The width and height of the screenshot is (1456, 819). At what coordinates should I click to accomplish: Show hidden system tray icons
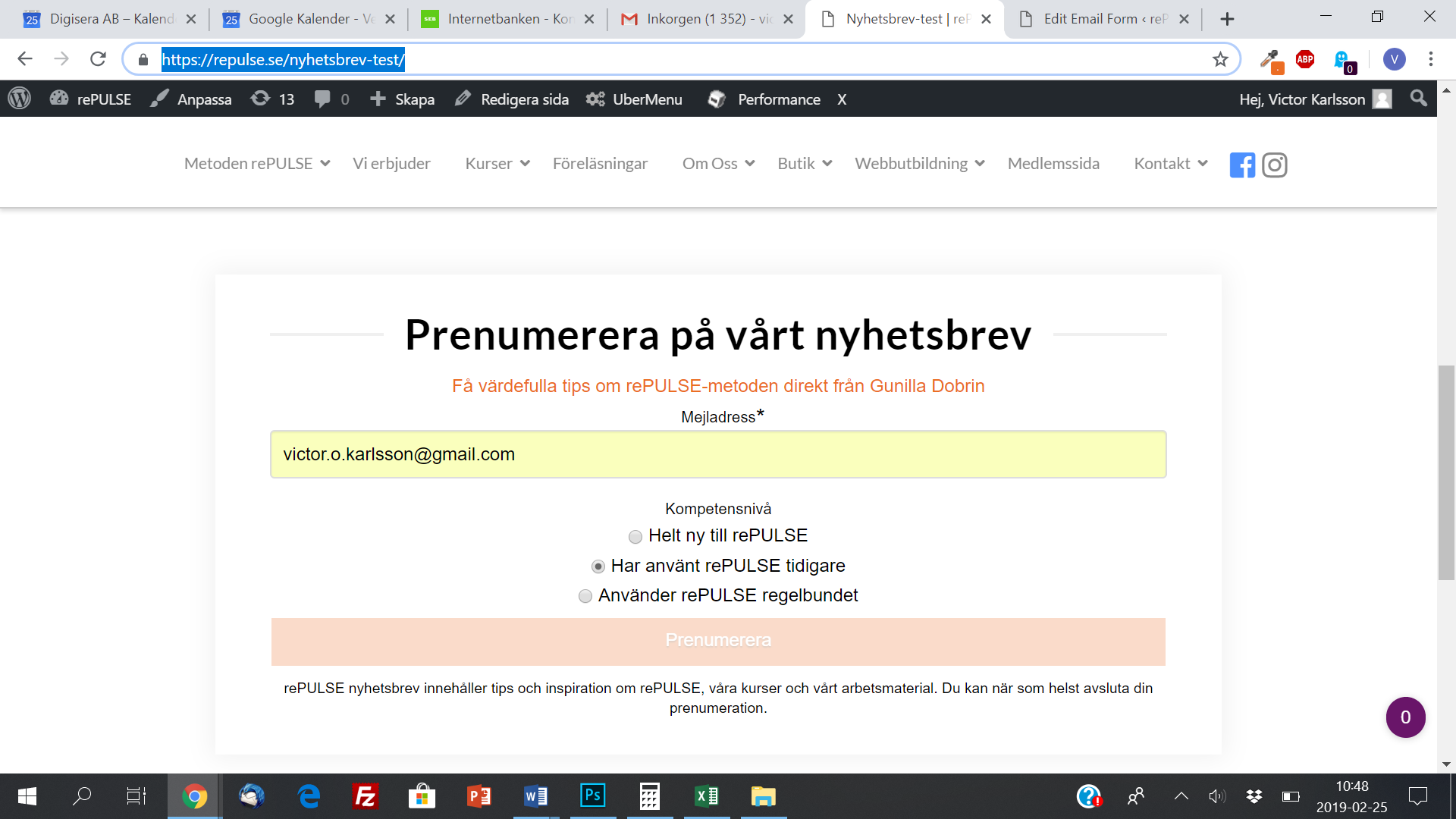[1181, 796]
